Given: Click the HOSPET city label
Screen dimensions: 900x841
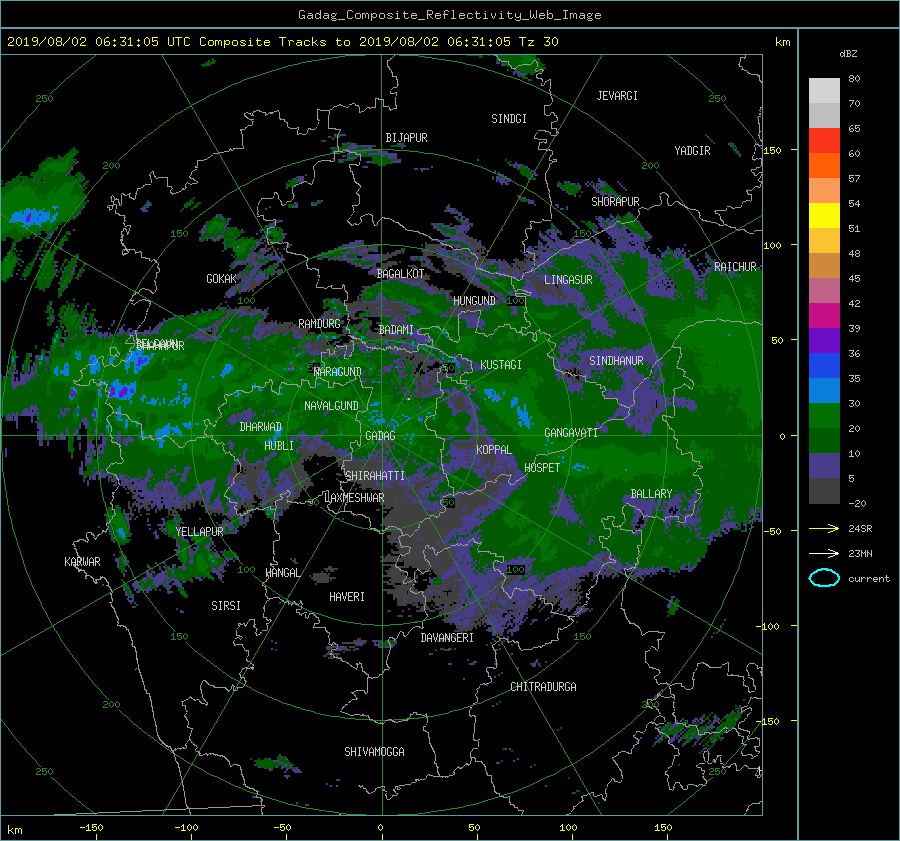Looking at the screenshot, I should pos(542,468).
